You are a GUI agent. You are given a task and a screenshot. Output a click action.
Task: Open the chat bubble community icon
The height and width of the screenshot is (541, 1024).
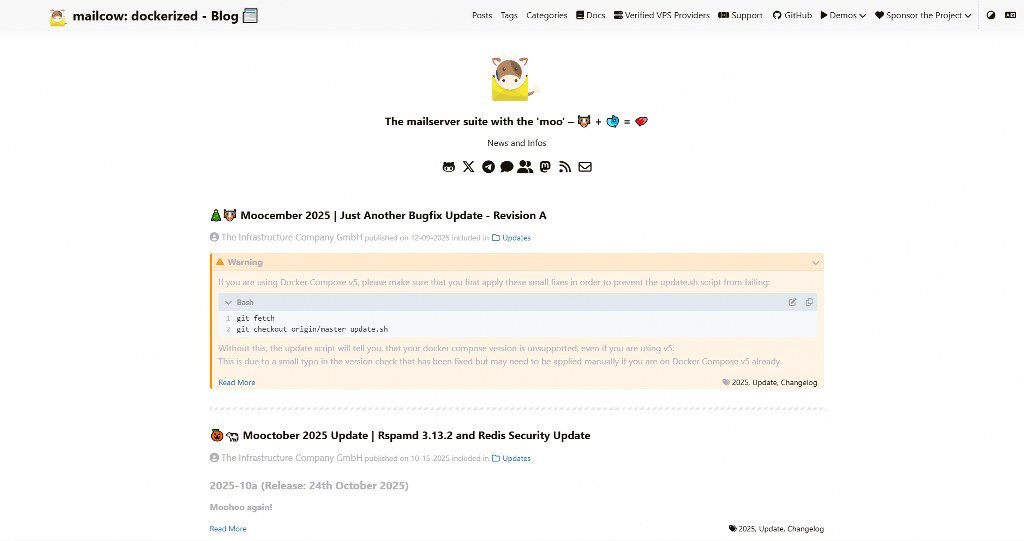tap(507, 167)
